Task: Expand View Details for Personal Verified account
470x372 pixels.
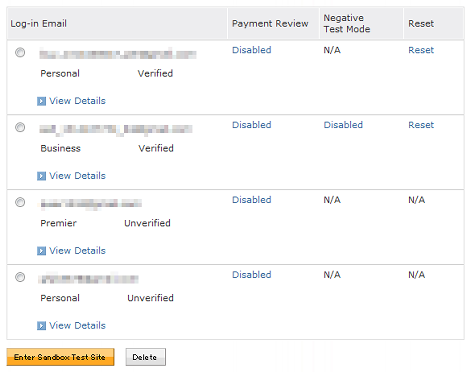Action: tap(77, 101)
